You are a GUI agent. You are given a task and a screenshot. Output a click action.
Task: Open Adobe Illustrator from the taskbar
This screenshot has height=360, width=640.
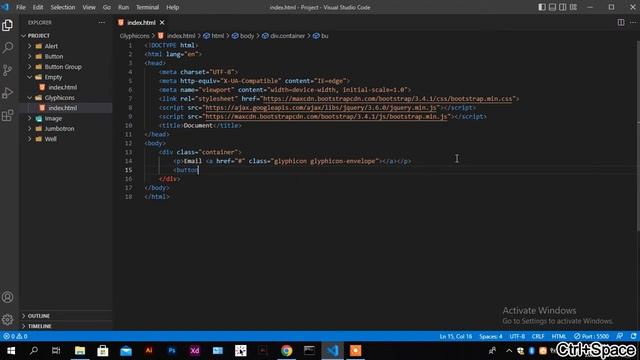[149, 351]
